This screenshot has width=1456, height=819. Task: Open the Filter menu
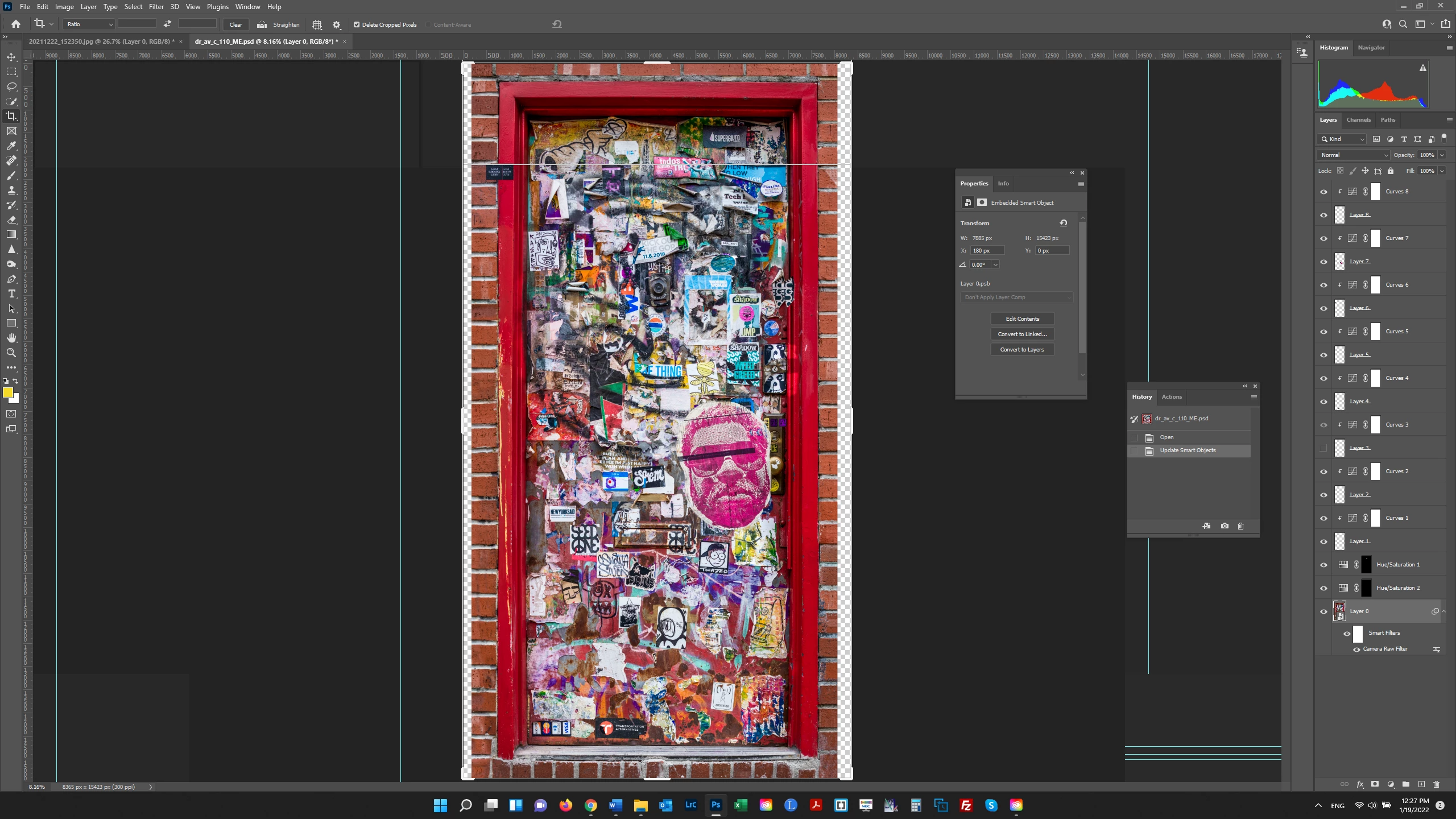tap(156, 7)
